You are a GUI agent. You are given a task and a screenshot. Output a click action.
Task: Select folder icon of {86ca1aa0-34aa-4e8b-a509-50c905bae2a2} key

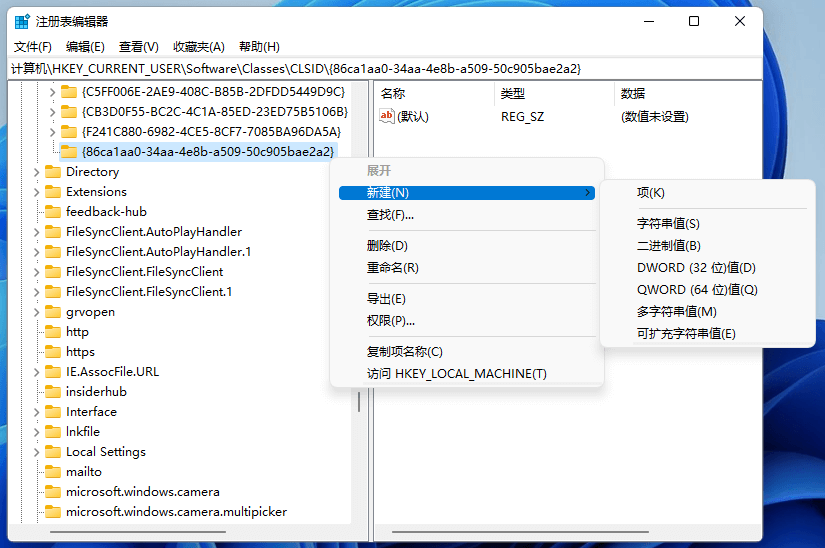tap(69, 152)
